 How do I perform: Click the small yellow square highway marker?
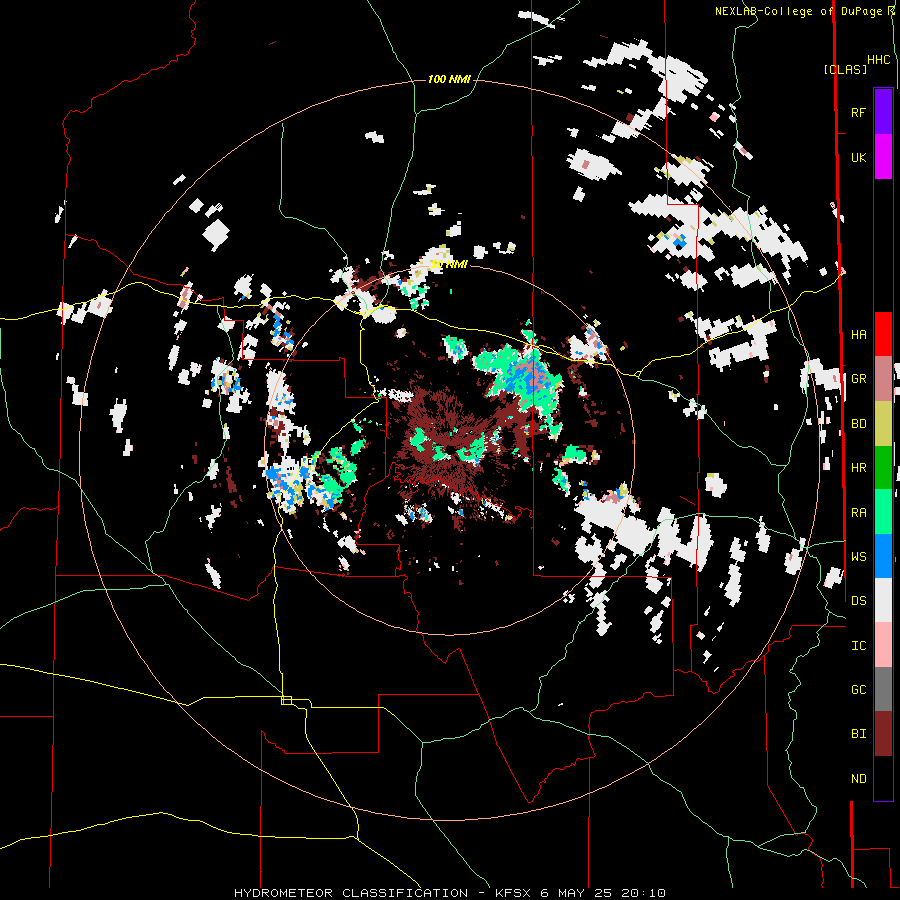point(286,700)
